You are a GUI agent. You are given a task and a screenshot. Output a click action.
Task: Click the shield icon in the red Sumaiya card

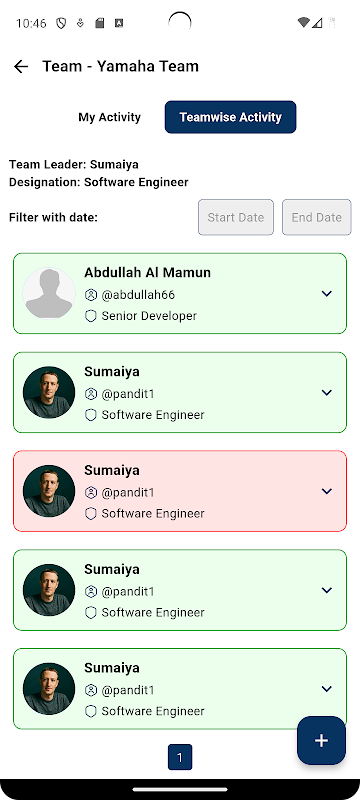(91, 514)
